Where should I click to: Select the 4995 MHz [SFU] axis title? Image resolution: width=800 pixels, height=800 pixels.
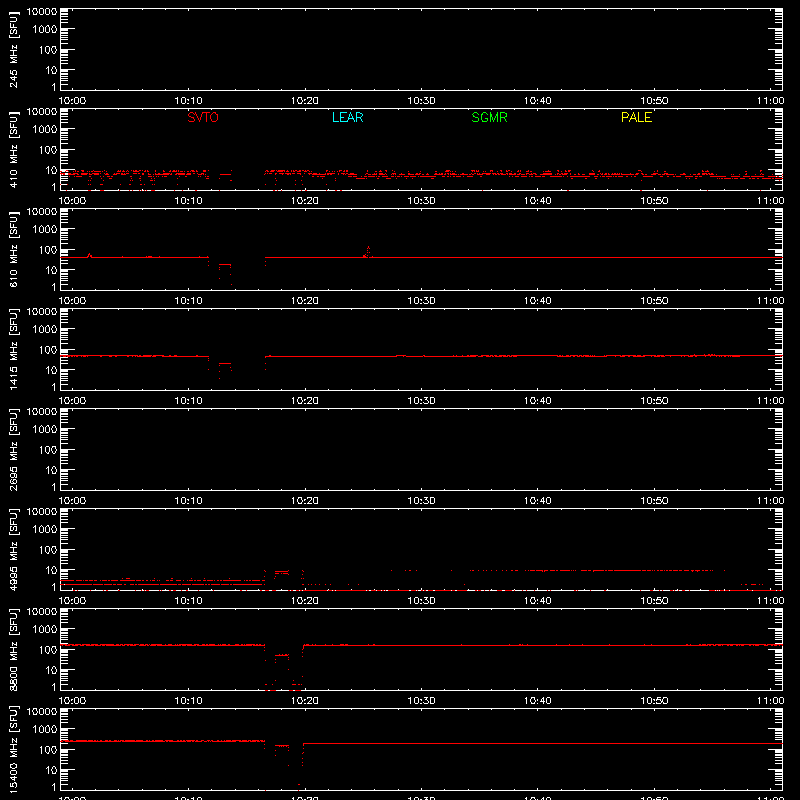pos(14,549)
